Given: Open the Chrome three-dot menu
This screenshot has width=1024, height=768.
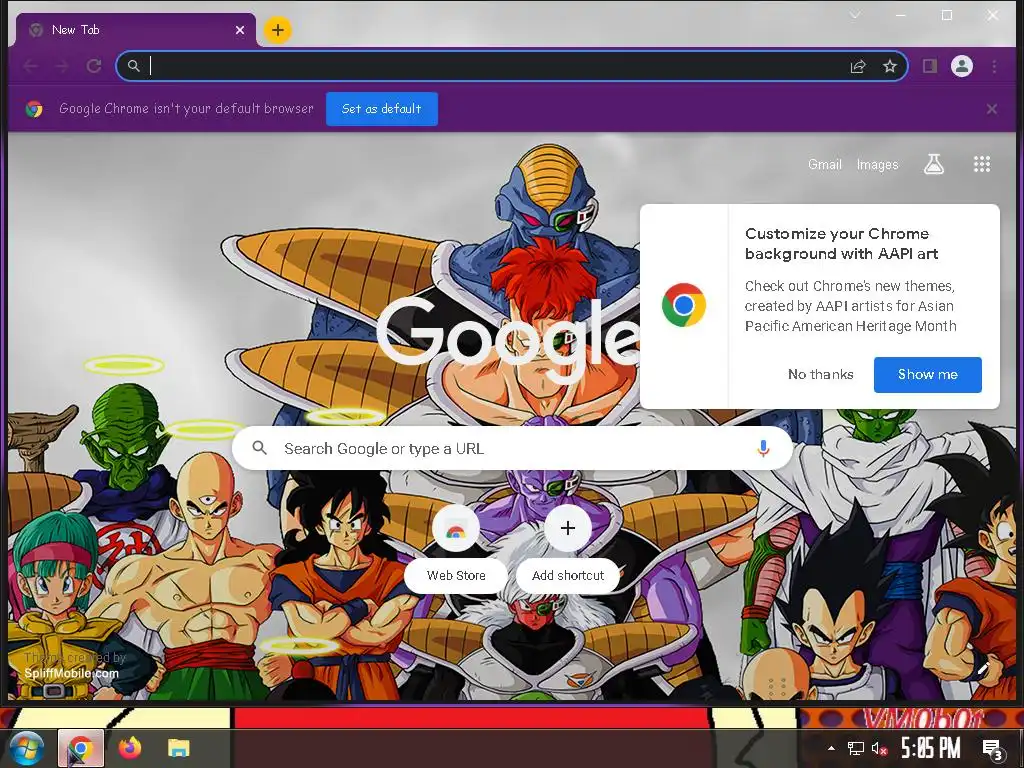Looking at the screenshot, I should 994,66.
